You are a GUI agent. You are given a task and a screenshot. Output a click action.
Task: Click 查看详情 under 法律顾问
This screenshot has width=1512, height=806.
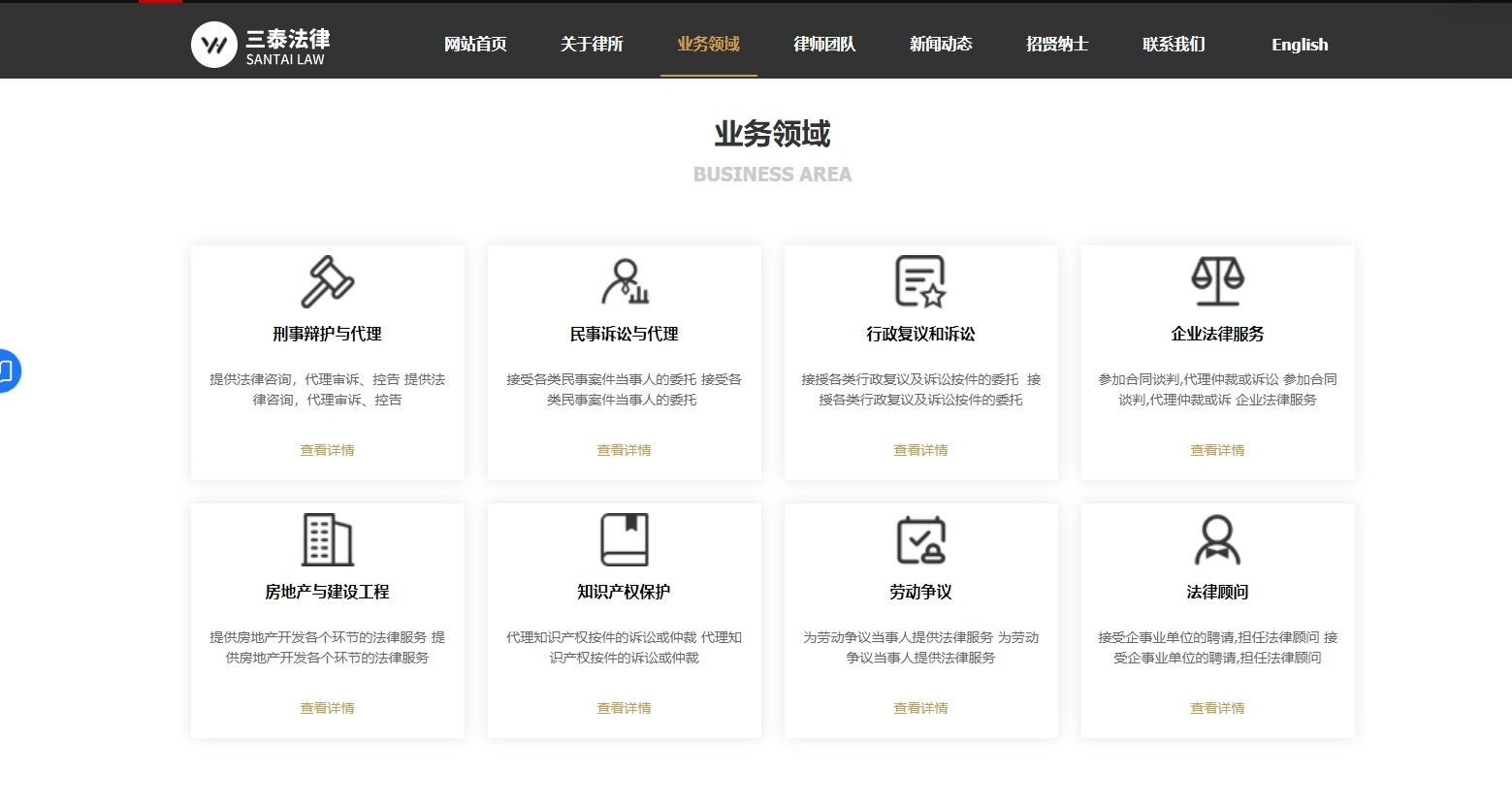1217,708
